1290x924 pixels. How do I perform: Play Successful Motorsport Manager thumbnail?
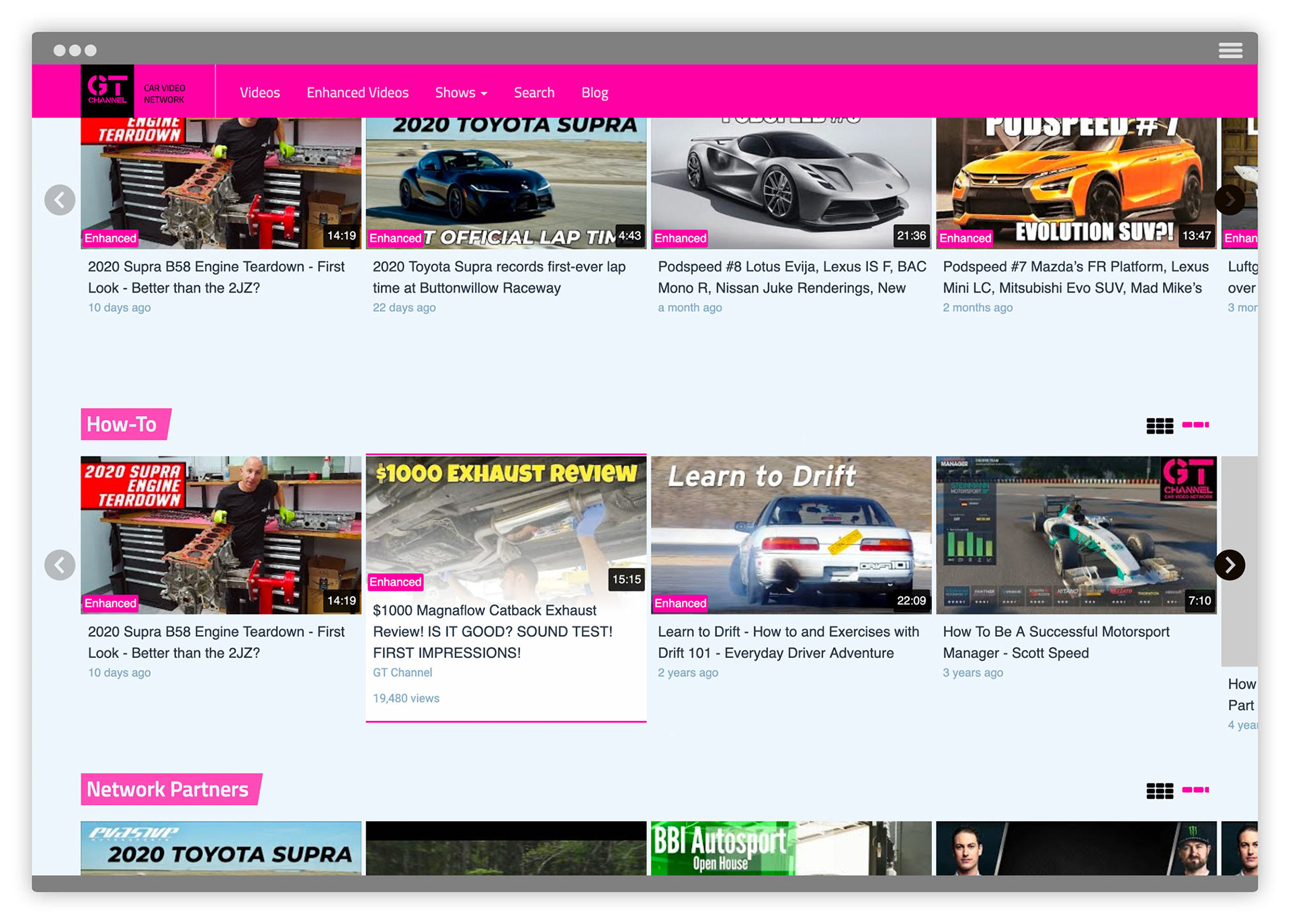1076,535
